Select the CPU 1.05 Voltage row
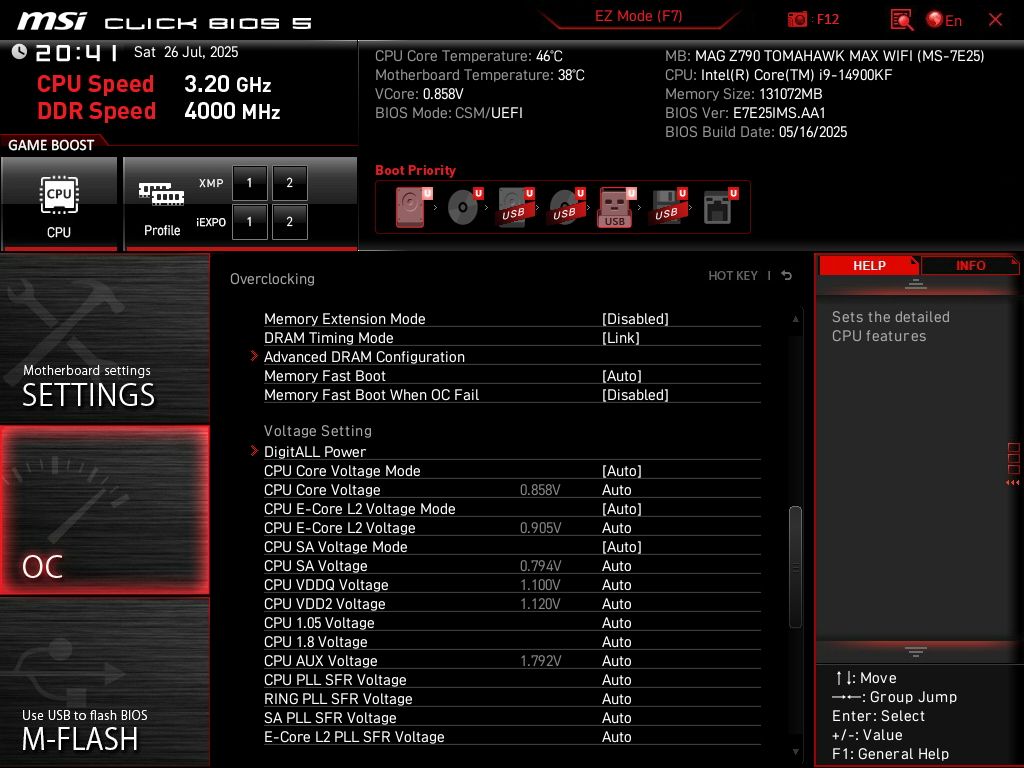The height and width of the screenshot is (768, 1024). tap(512, 622)
